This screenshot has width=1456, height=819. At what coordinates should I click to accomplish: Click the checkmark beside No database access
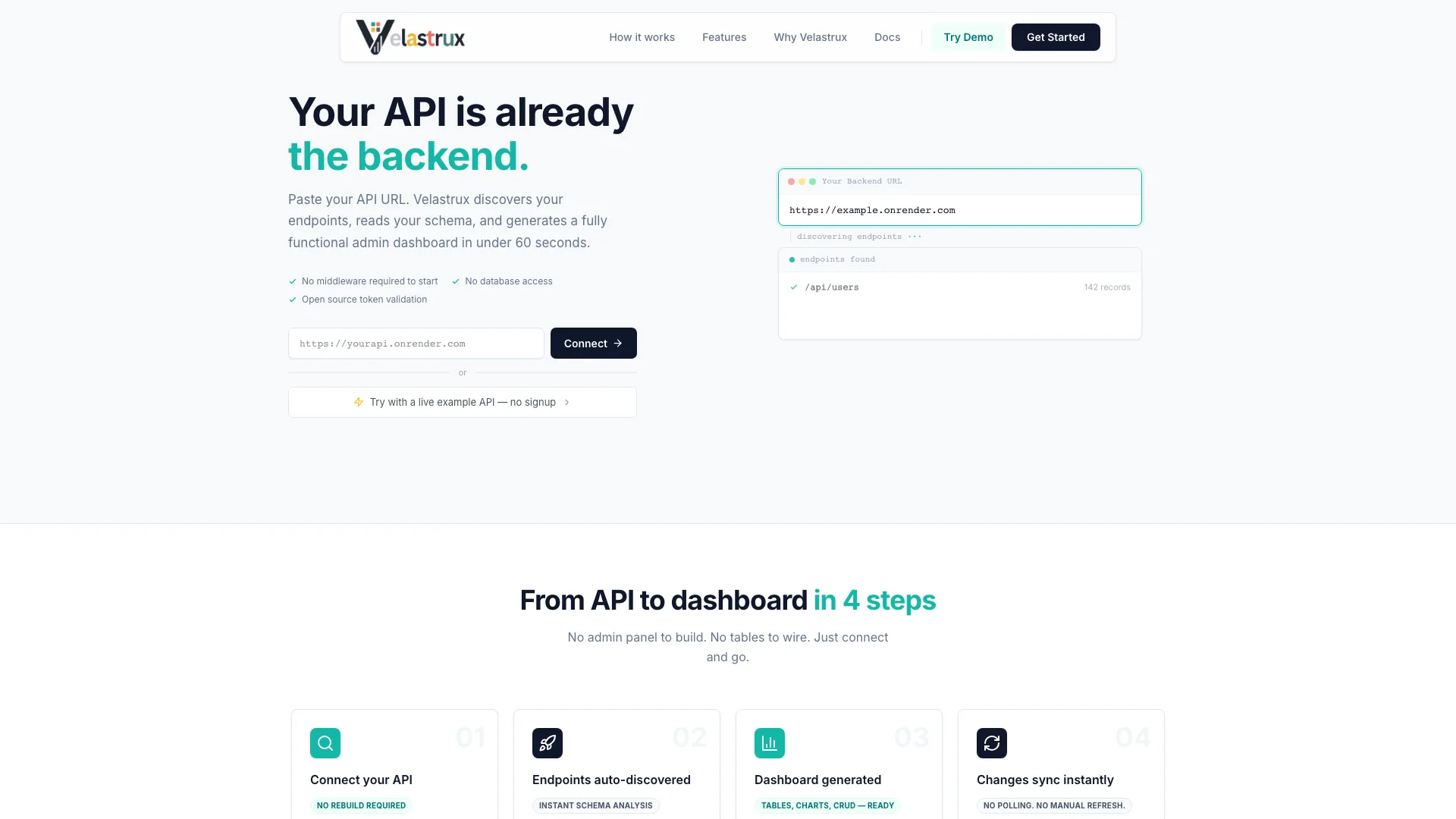point(456,281)
